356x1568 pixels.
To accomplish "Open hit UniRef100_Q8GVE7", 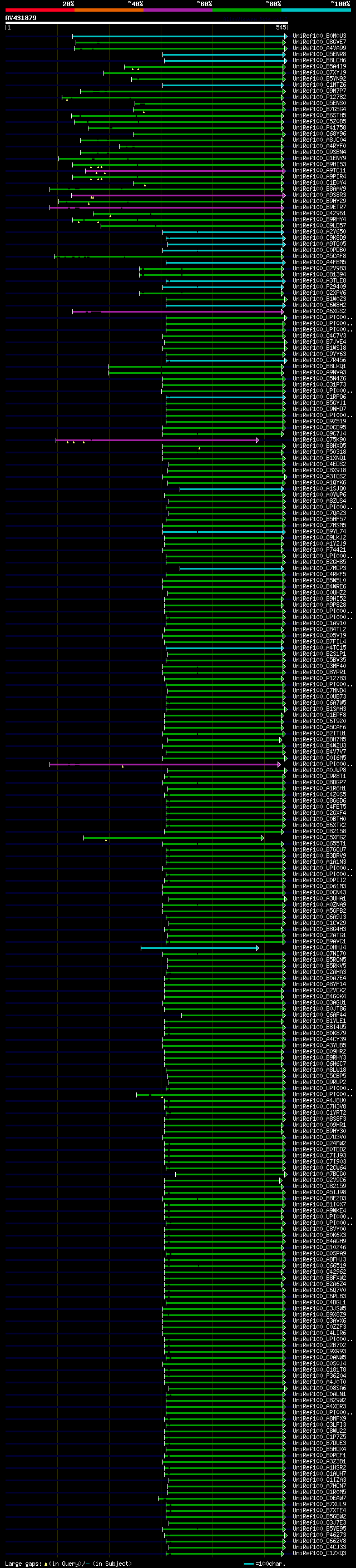I will tap(319, 43).
